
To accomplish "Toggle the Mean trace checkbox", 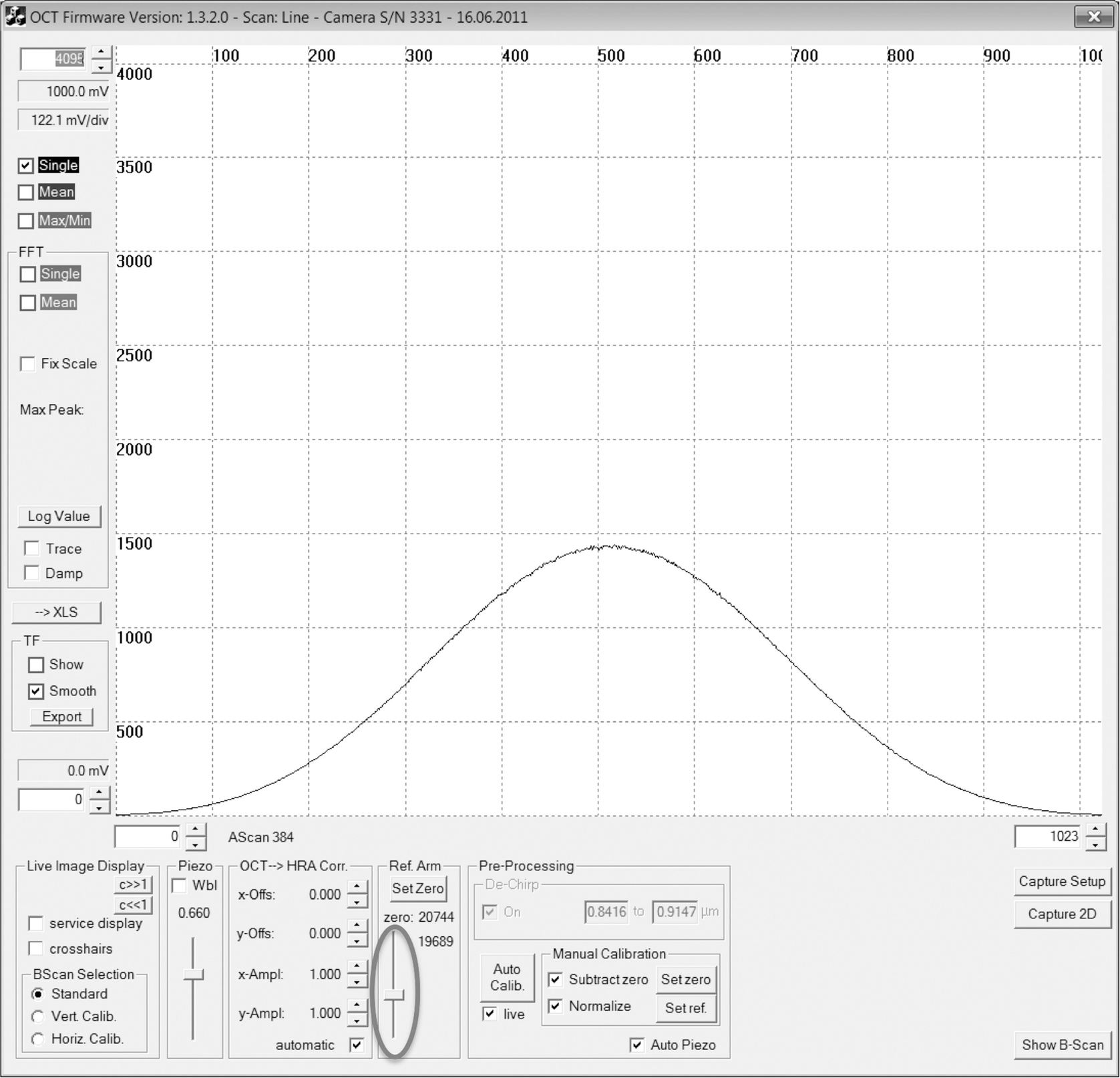I will coord(26,192).
